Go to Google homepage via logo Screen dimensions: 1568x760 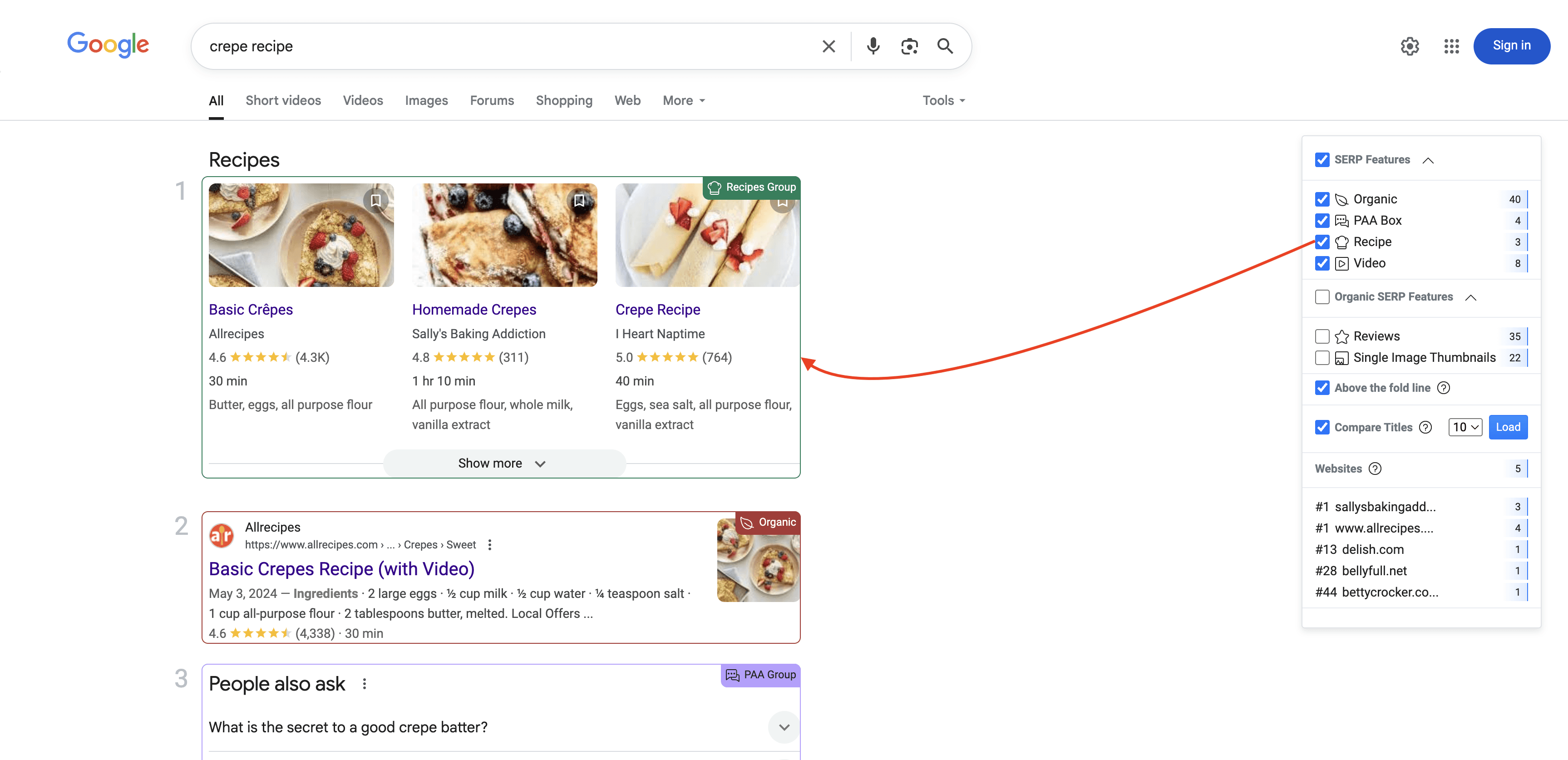pyautogui.click(x=108, y=44)
